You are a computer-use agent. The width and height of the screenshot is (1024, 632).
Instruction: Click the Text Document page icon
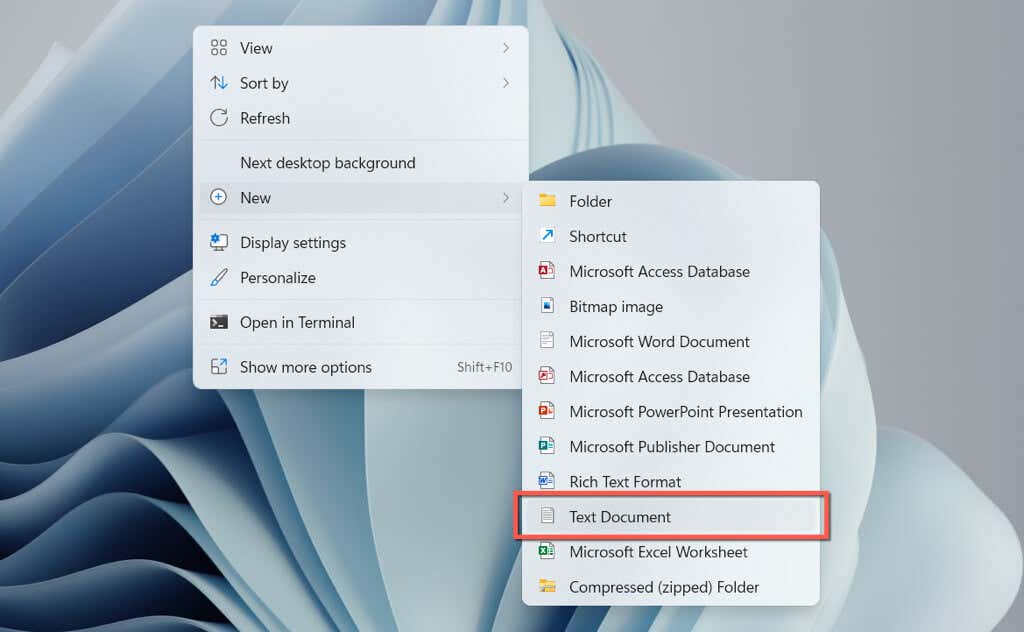pyautogui.click(x=547, y=516)
